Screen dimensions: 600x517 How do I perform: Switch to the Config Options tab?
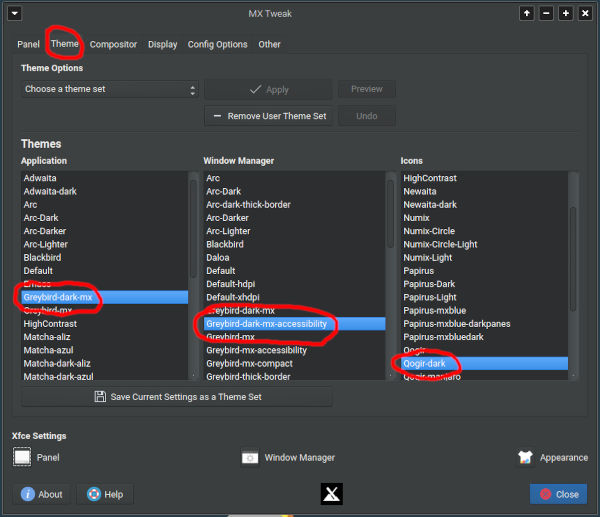pyautogui.click(x=217, y=44)
